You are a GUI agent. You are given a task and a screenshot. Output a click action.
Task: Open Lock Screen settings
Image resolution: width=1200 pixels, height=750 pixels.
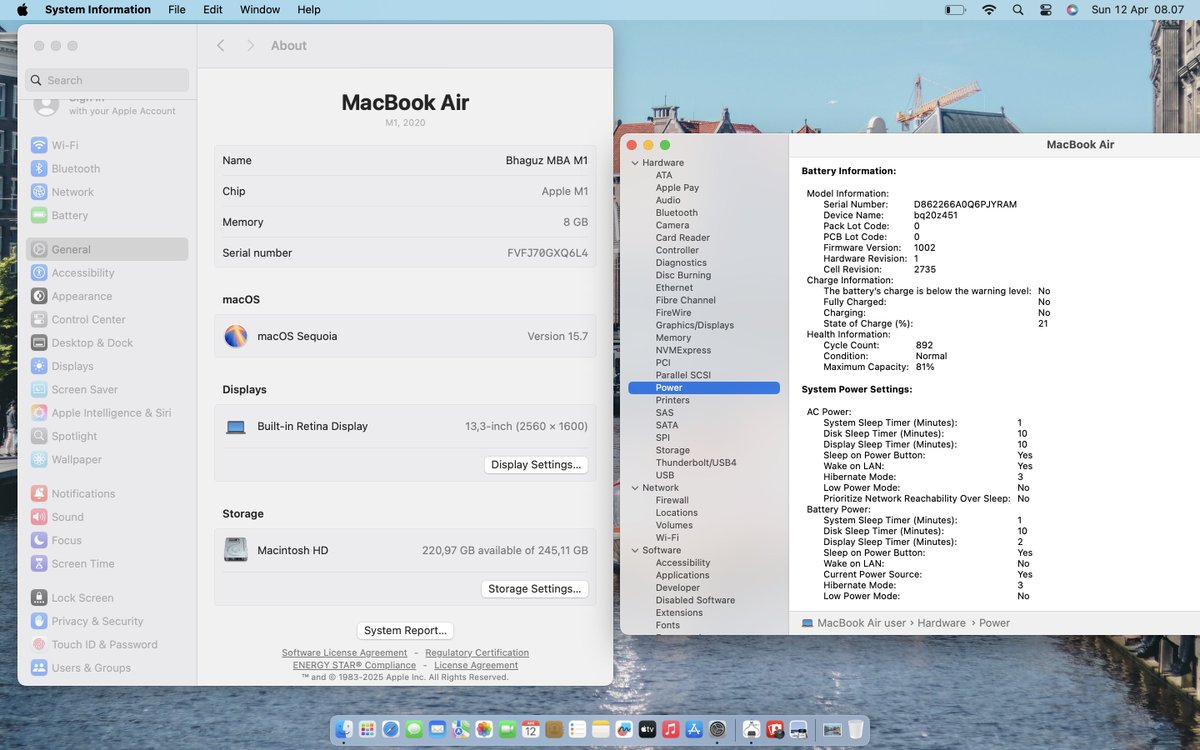107,598
